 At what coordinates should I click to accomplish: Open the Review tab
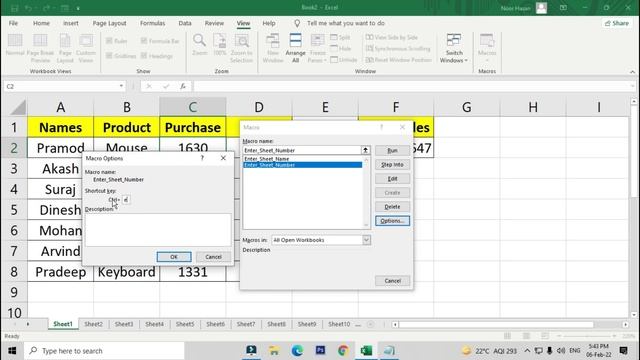214,23
